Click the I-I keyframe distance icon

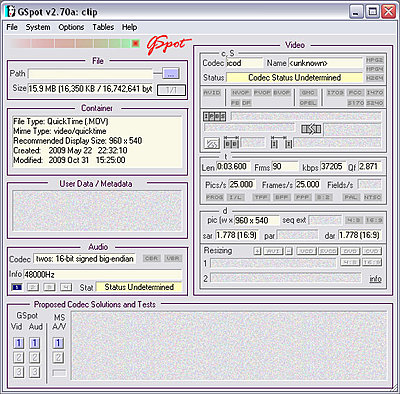[281, 143]
